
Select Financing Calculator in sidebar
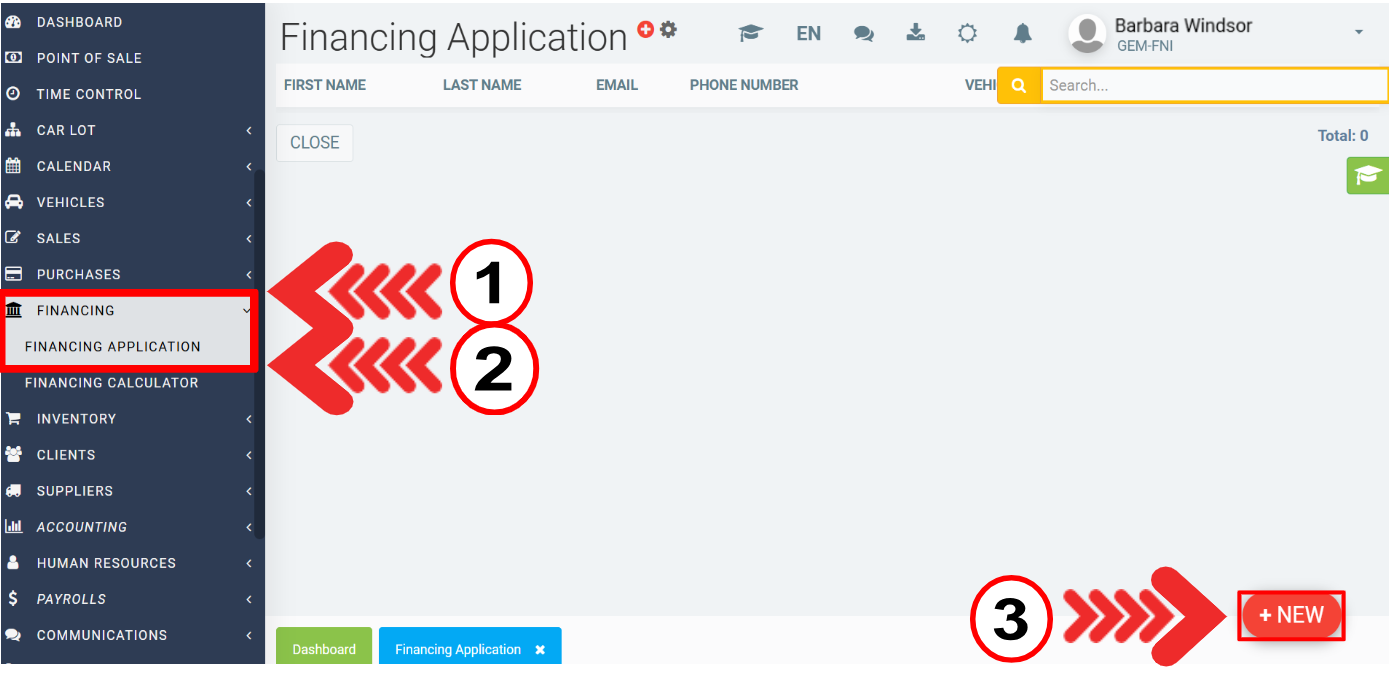pyautogui.click(x=112, y=383)
